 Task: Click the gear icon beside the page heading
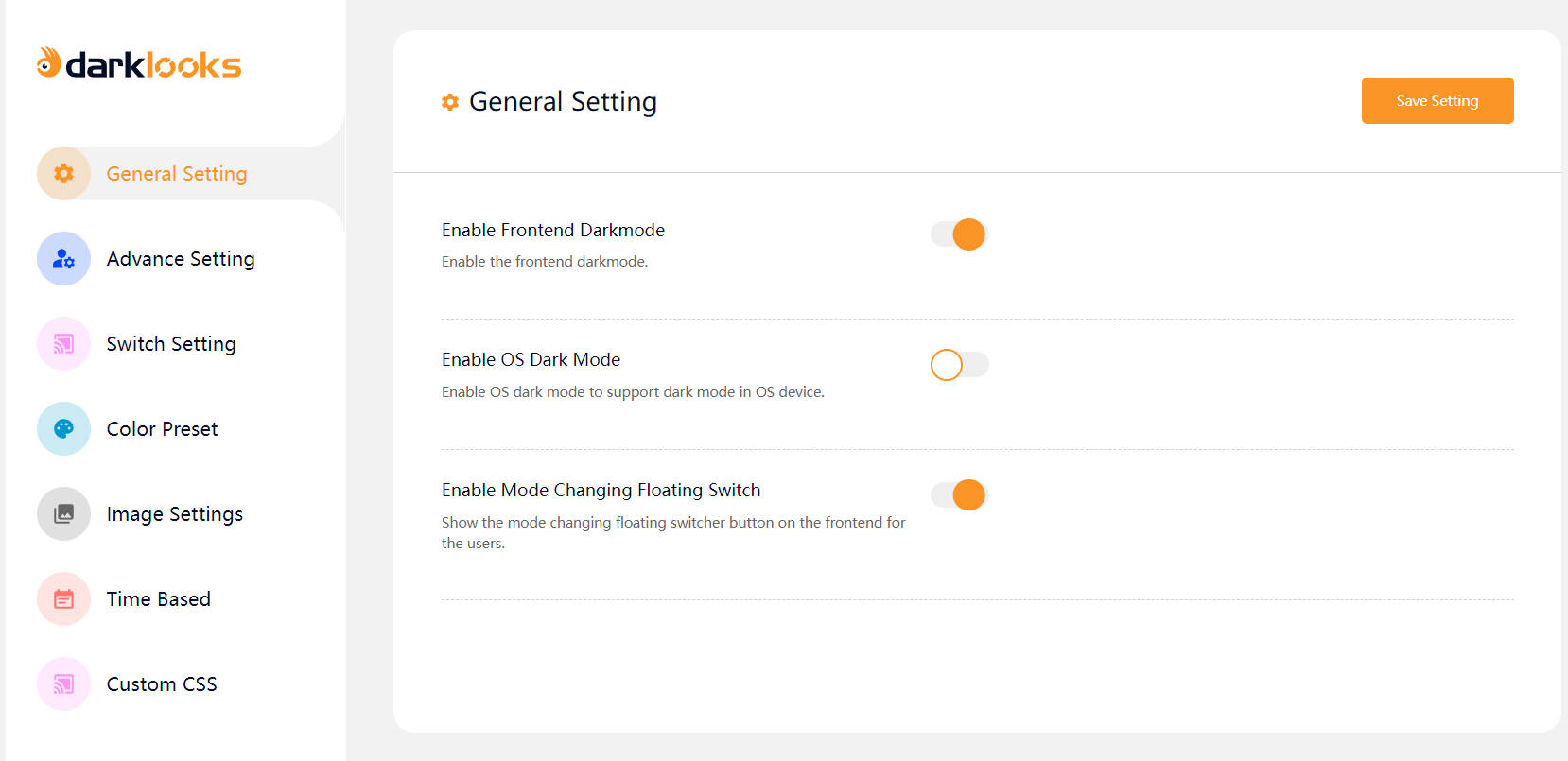coord(450,102)
